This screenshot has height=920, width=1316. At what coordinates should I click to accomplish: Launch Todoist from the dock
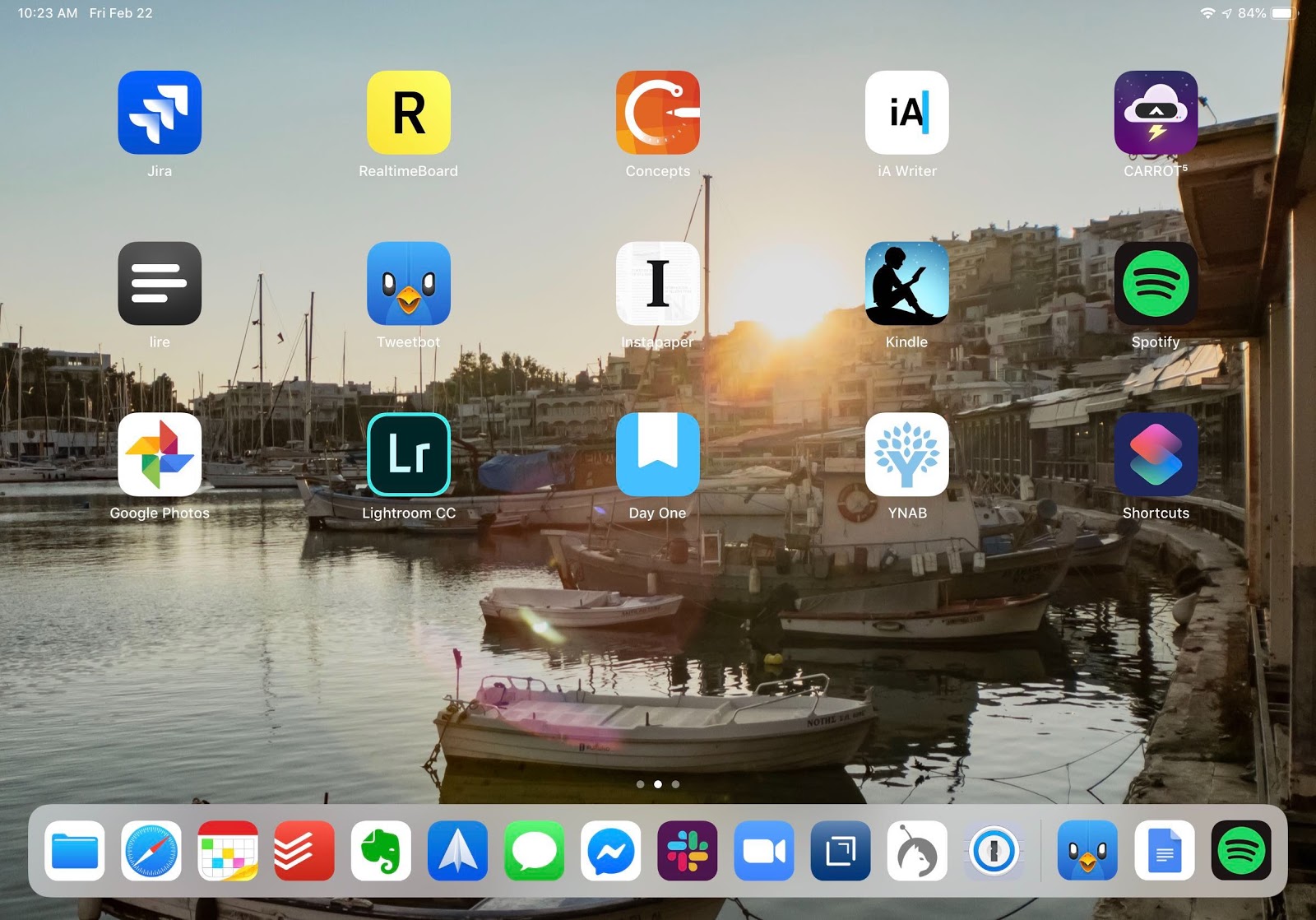304,850
